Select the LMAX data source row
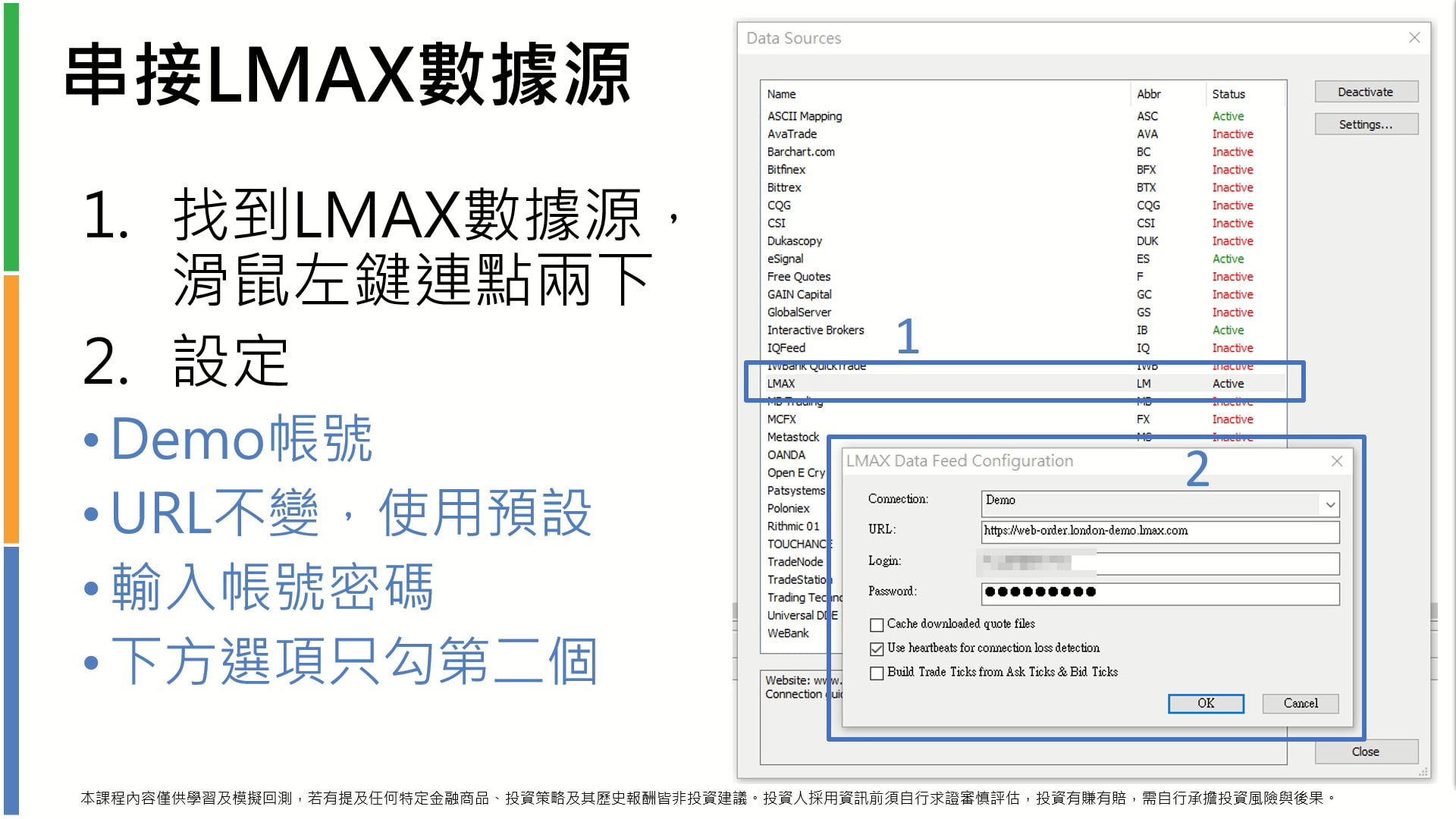This screenshot has width=1456, height=819. (x=781, y=384)
